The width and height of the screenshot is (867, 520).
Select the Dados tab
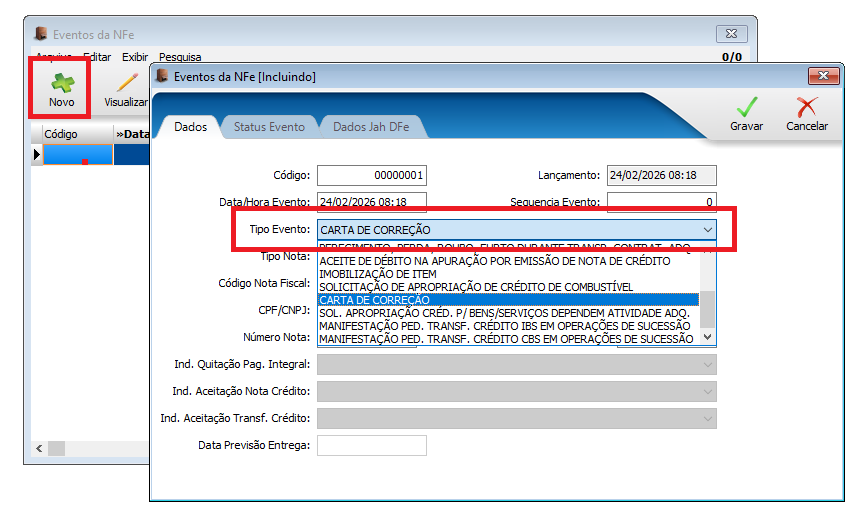point(190,127)
